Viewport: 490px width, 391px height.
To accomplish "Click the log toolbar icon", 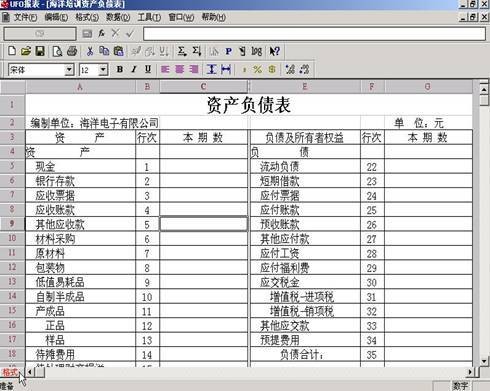I will pyautogui.click(x=257, y=51).
